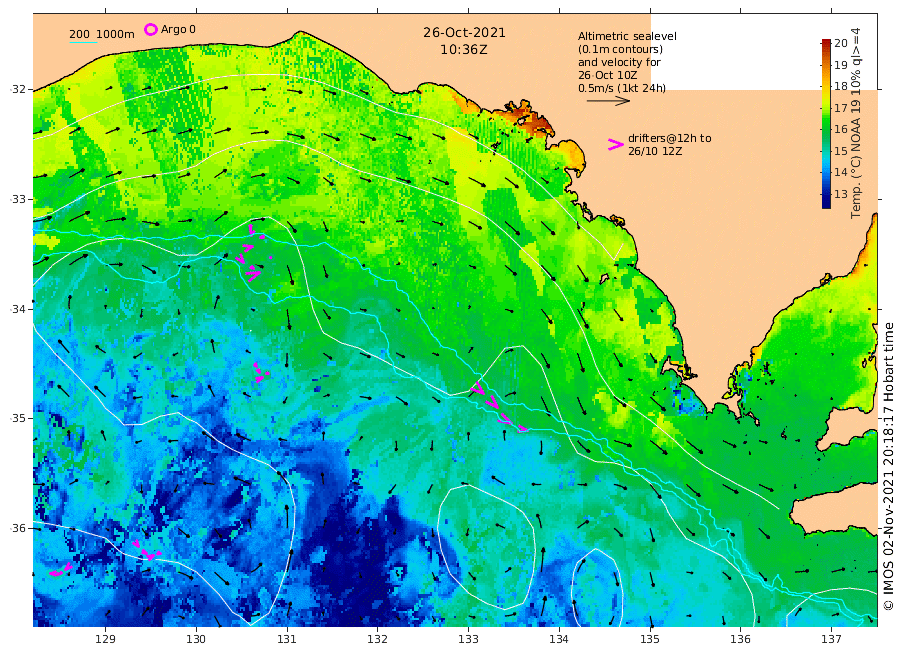The height and width of the screenshot is (660, 900).
Task: Click the date label 26-Oct-2021
Action: [x=464, y=33]
